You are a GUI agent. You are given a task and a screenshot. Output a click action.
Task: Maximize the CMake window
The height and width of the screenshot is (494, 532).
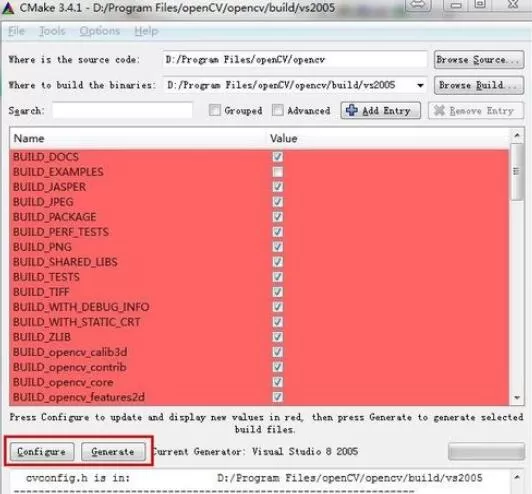tap(480, 4)
